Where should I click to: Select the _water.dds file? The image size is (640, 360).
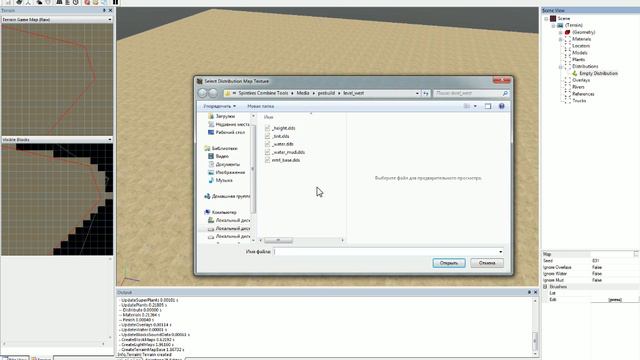282,144
